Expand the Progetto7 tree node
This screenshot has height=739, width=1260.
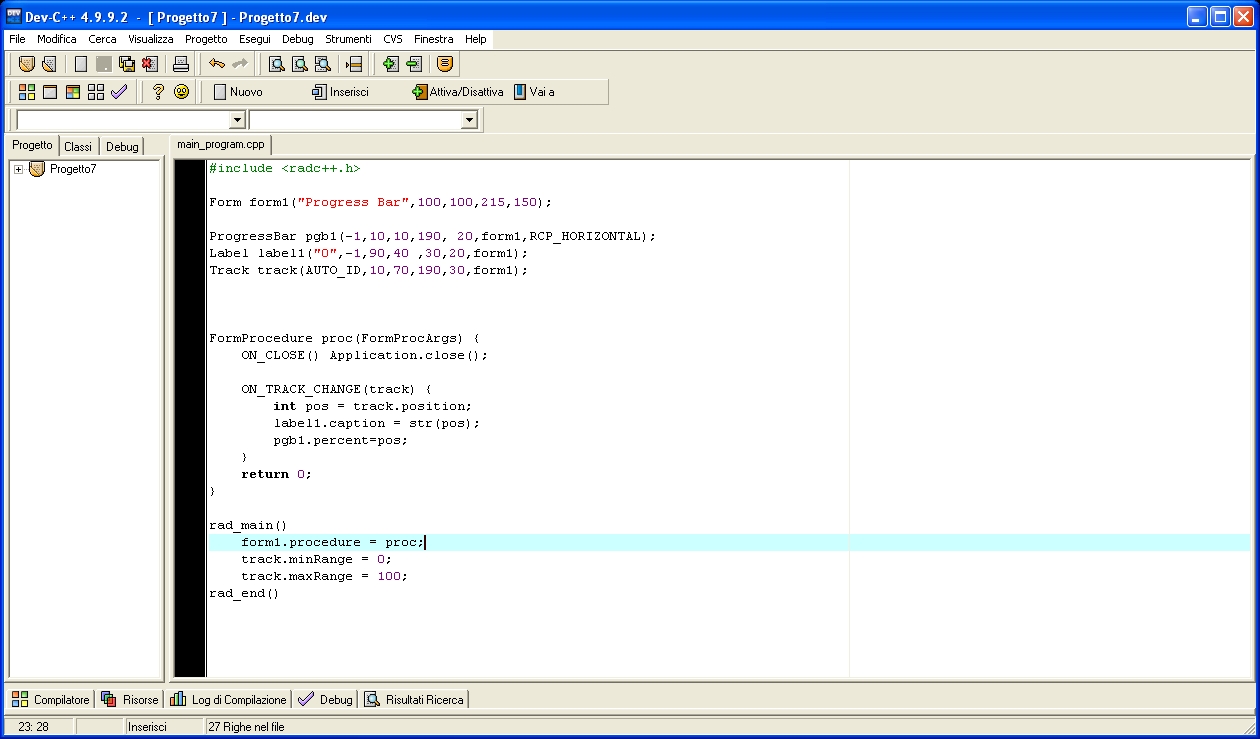18,169
